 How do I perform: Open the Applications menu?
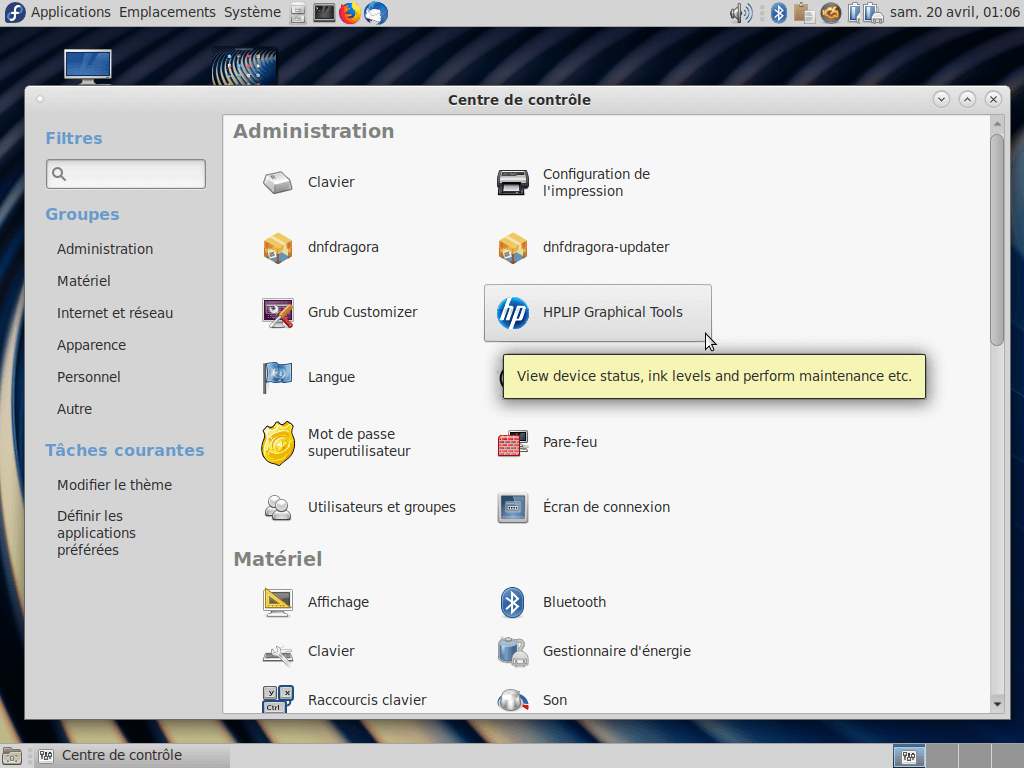(x=71, y=12)
